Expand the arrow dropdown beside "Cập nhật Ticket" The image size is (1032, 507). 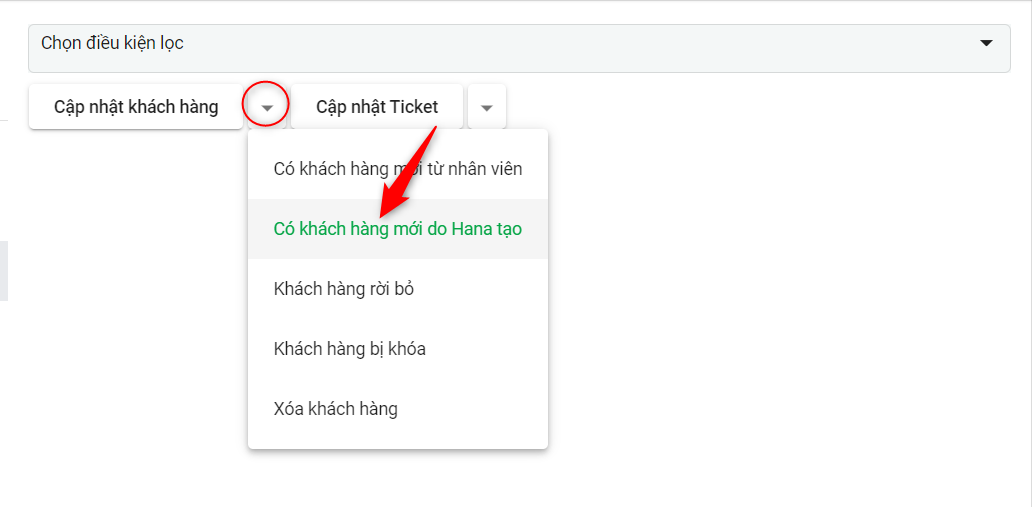pyautogui.click(x=487, y=107)
